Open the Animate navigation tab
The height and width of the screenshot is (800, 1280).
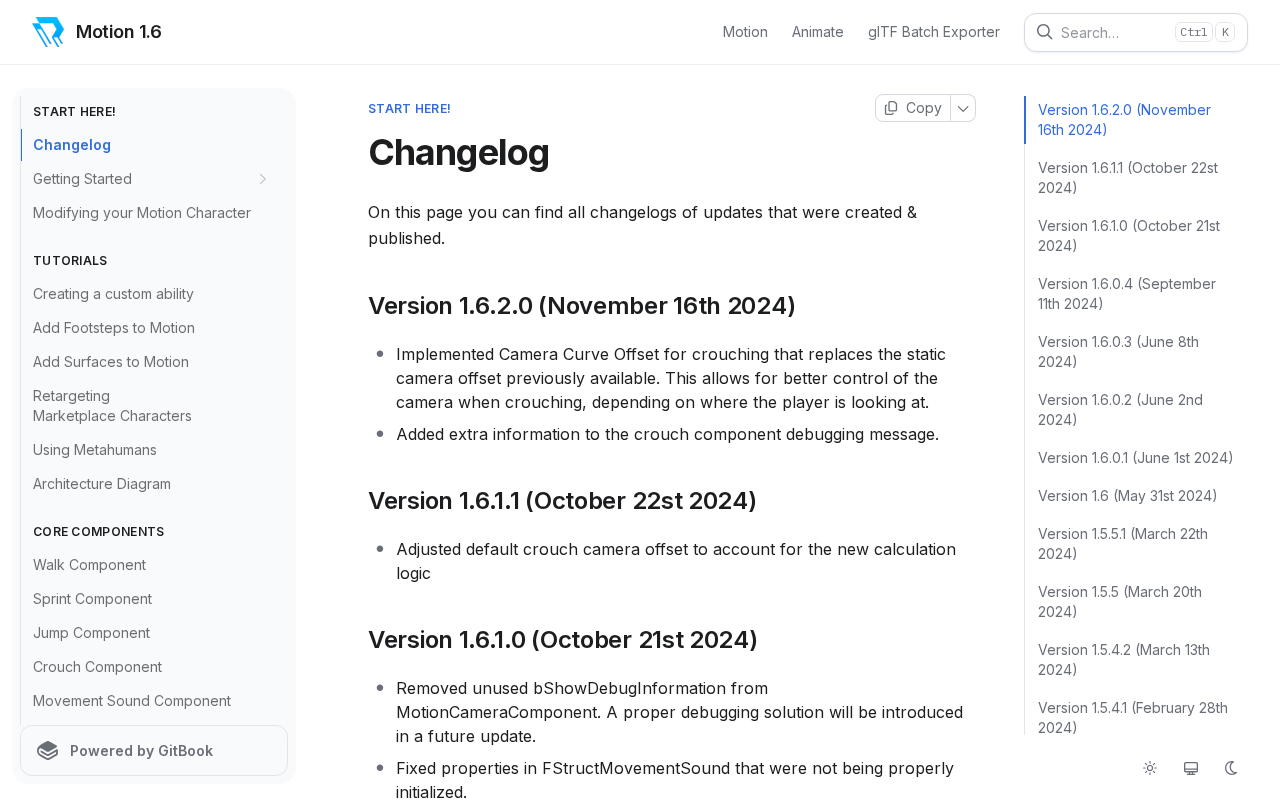point(817,32)
